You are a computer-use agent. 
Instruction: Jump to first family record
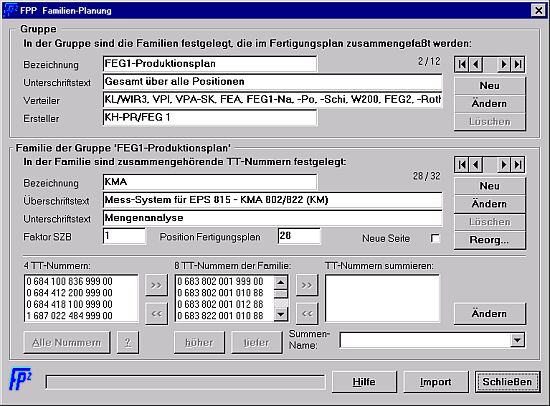(462, 165)
